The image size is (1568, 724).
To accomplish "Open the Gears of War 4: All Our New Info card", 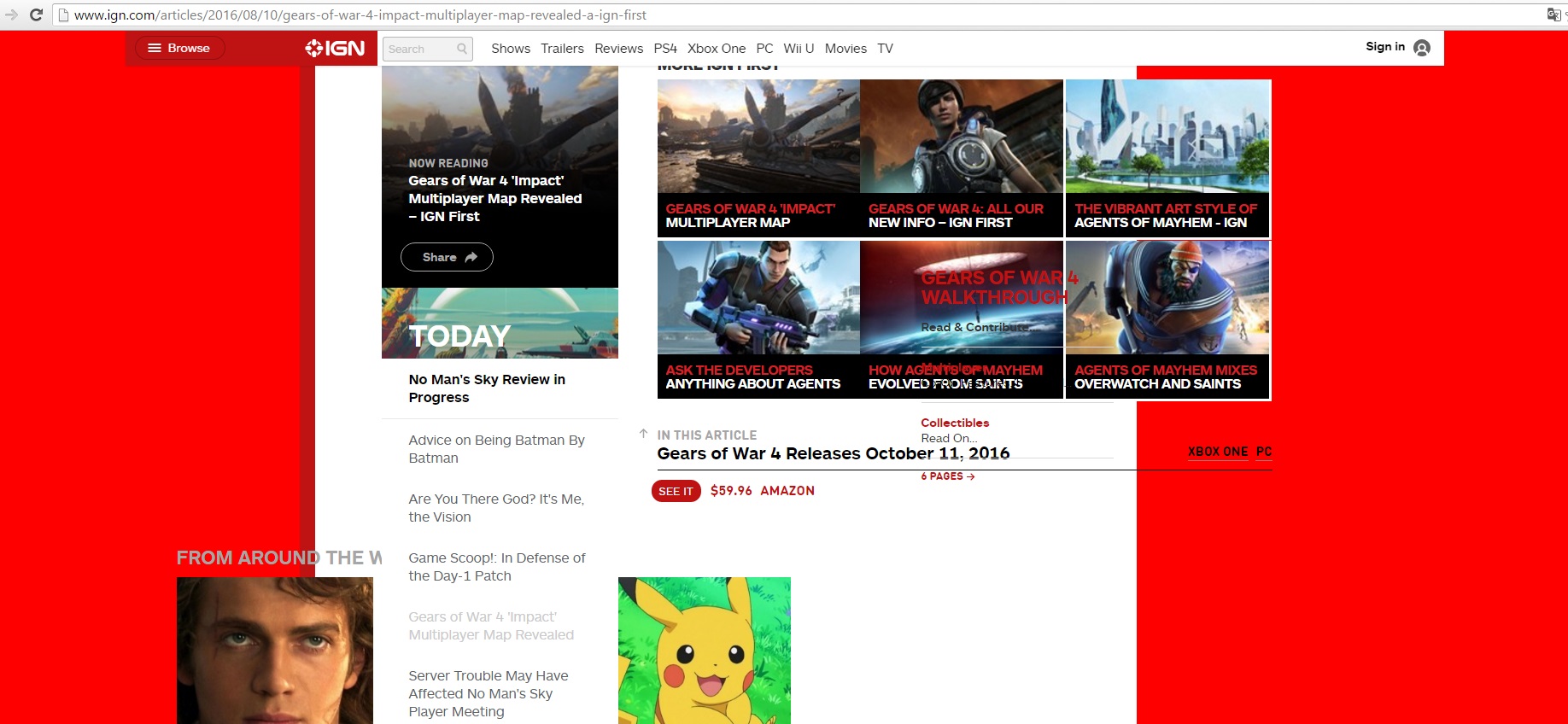I will (962, 158).
